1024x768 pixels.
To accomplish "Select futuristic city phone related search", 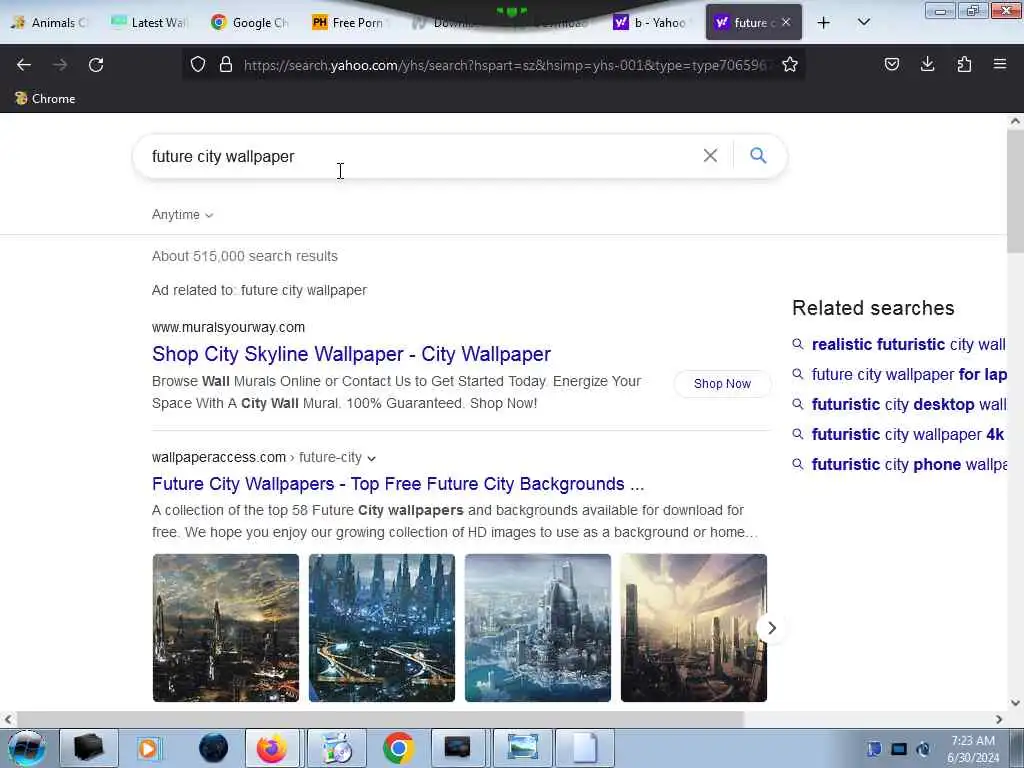I will pyautogui.click(x=908, y=464).
